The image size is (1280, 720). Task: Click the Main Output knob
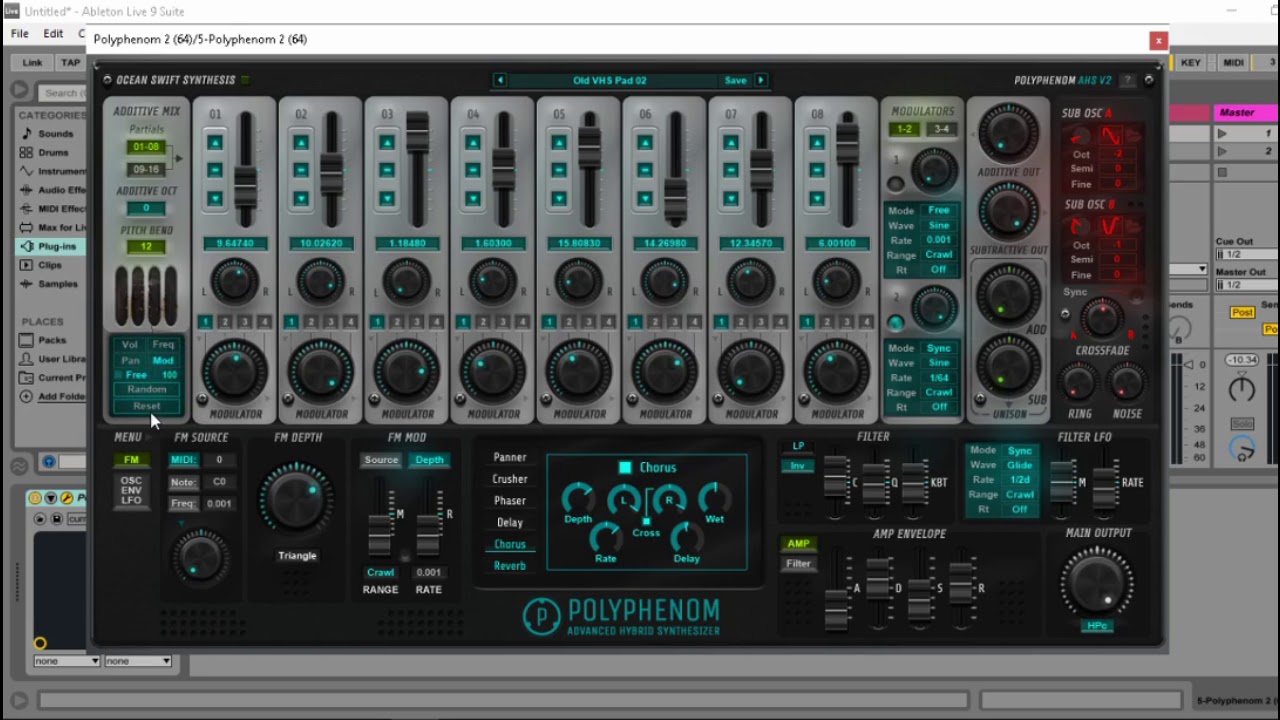tap(1097, 583)
